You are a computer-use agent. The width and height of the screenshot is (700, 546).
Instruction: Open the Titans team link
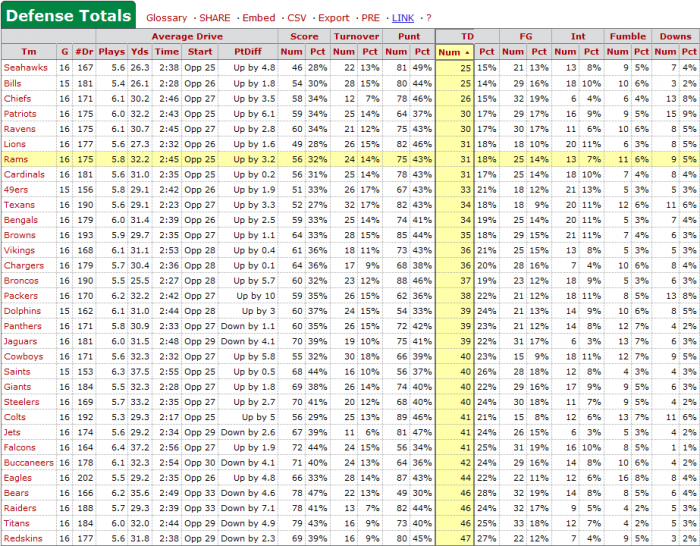[17, 523]
